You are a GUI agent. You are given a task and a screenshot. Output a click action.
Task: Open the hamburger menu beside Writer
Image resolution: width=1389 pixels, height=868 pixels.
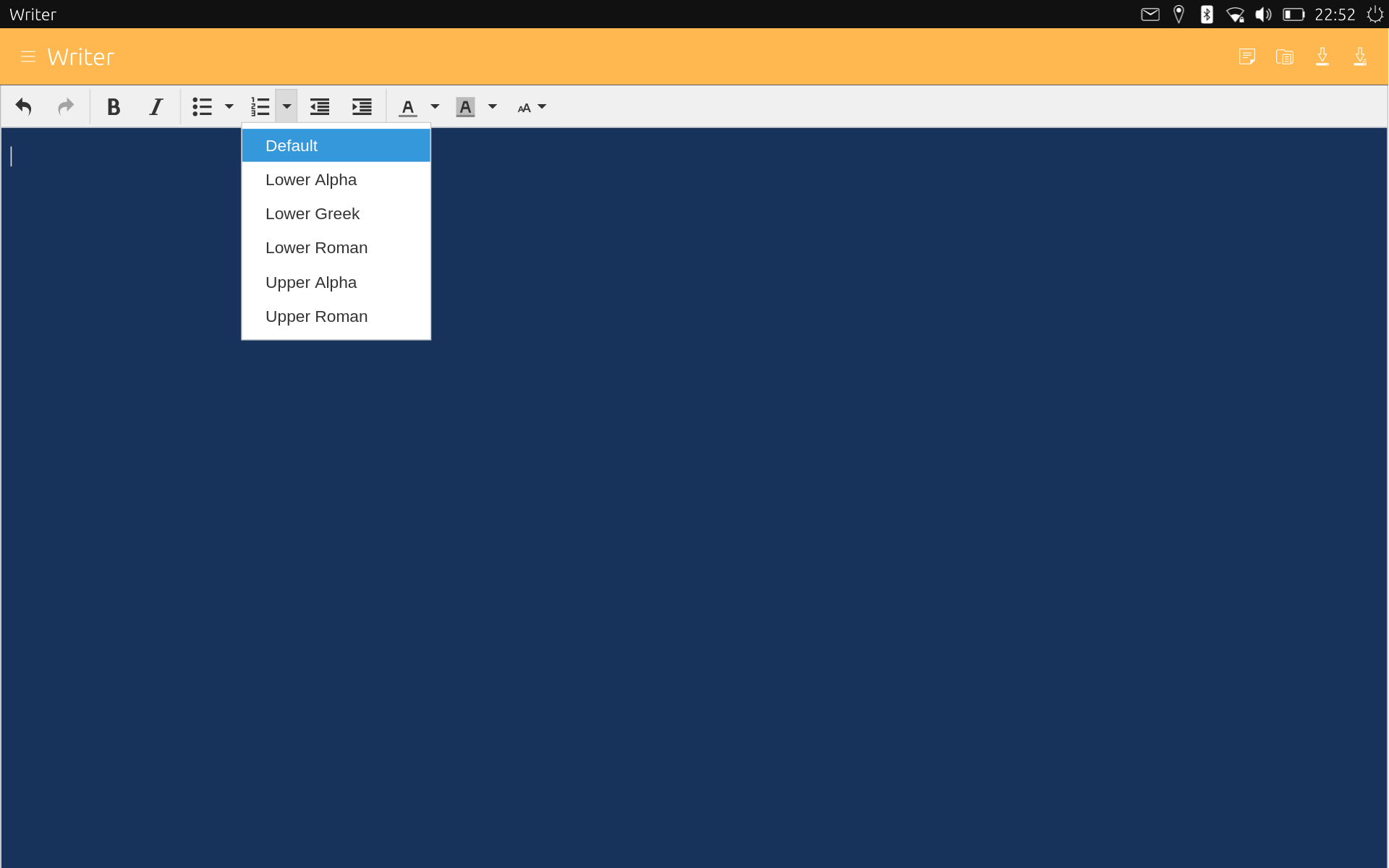pos(28,56)
